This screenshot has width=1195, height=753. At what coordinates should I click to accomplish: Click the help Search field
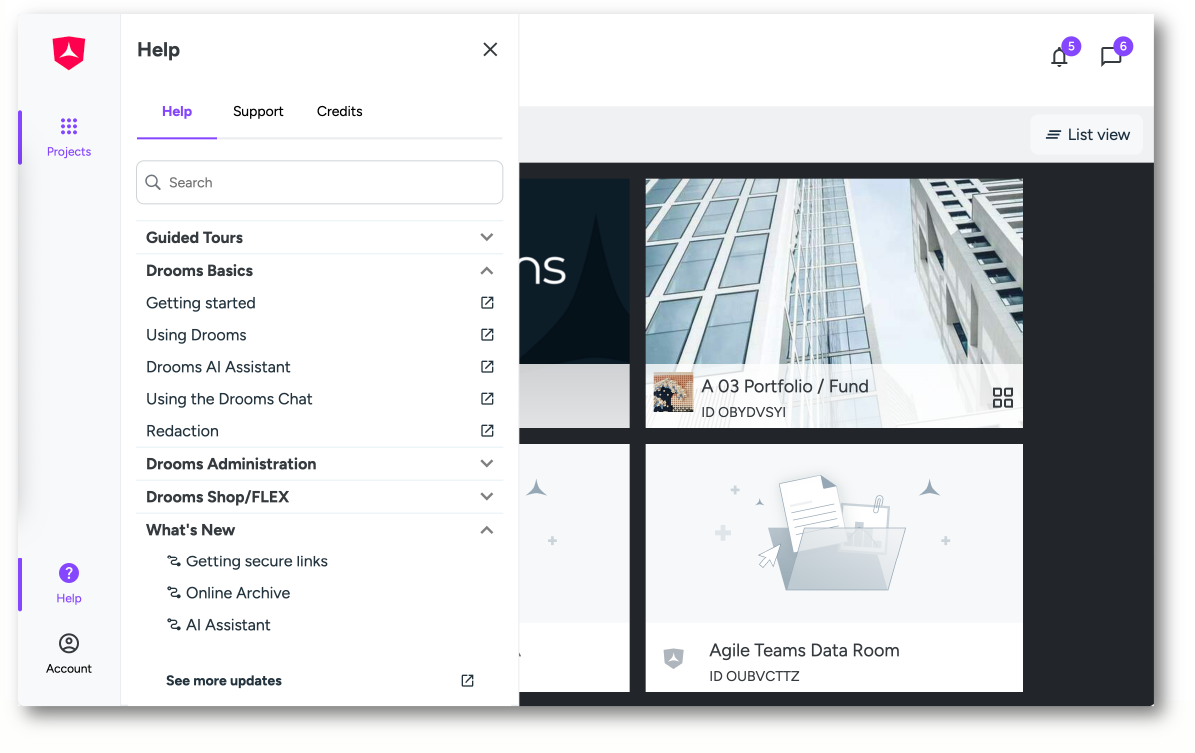click(319, 182)
